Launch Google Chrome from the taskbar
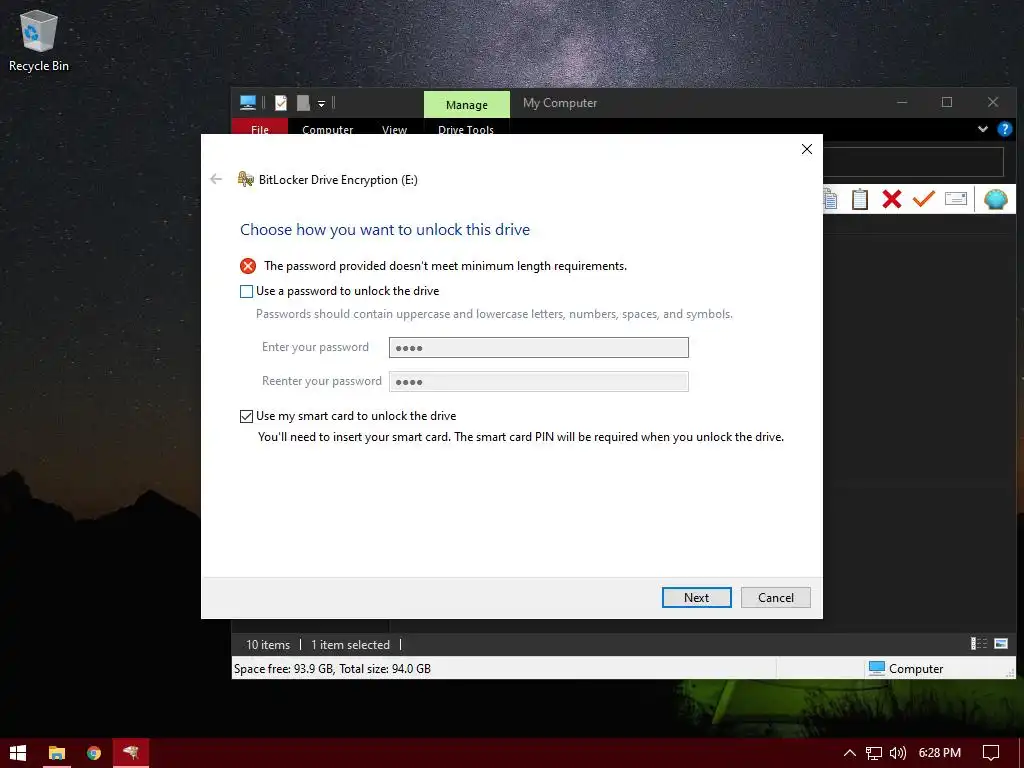 pos(93,753)
